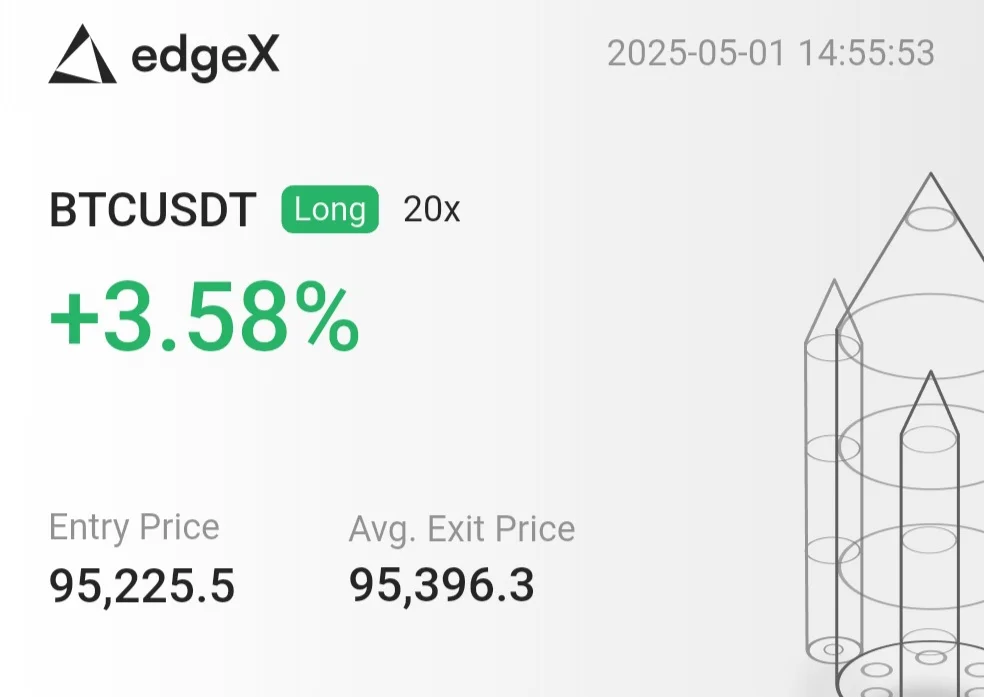
Task: Click the 20x leverage indicator
Action: (431, 210)
